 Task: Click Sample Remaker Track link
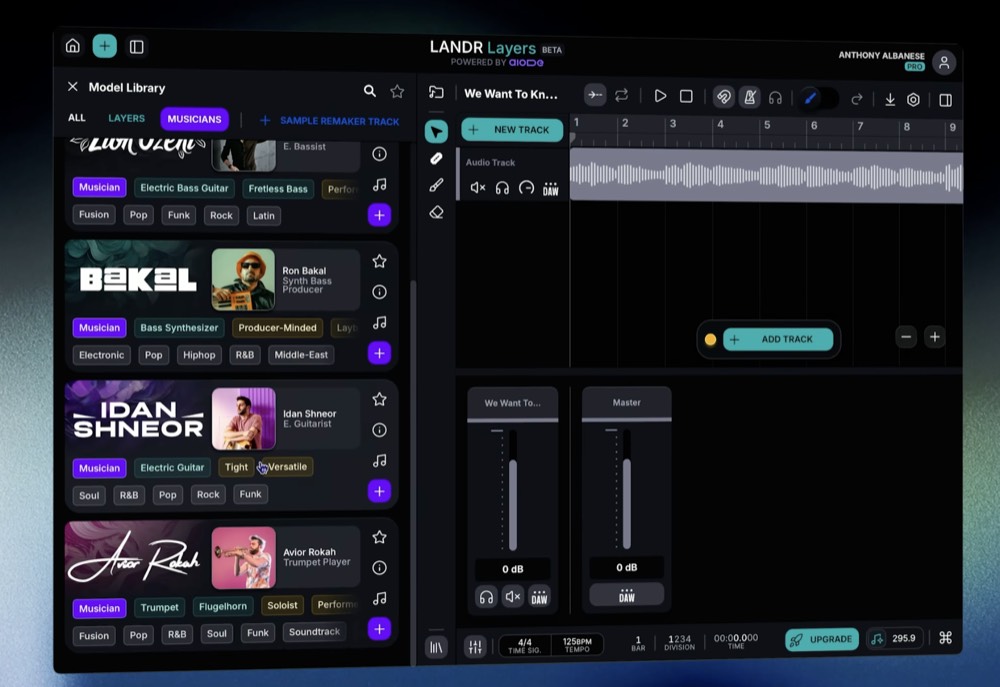[x=330, y=121]
